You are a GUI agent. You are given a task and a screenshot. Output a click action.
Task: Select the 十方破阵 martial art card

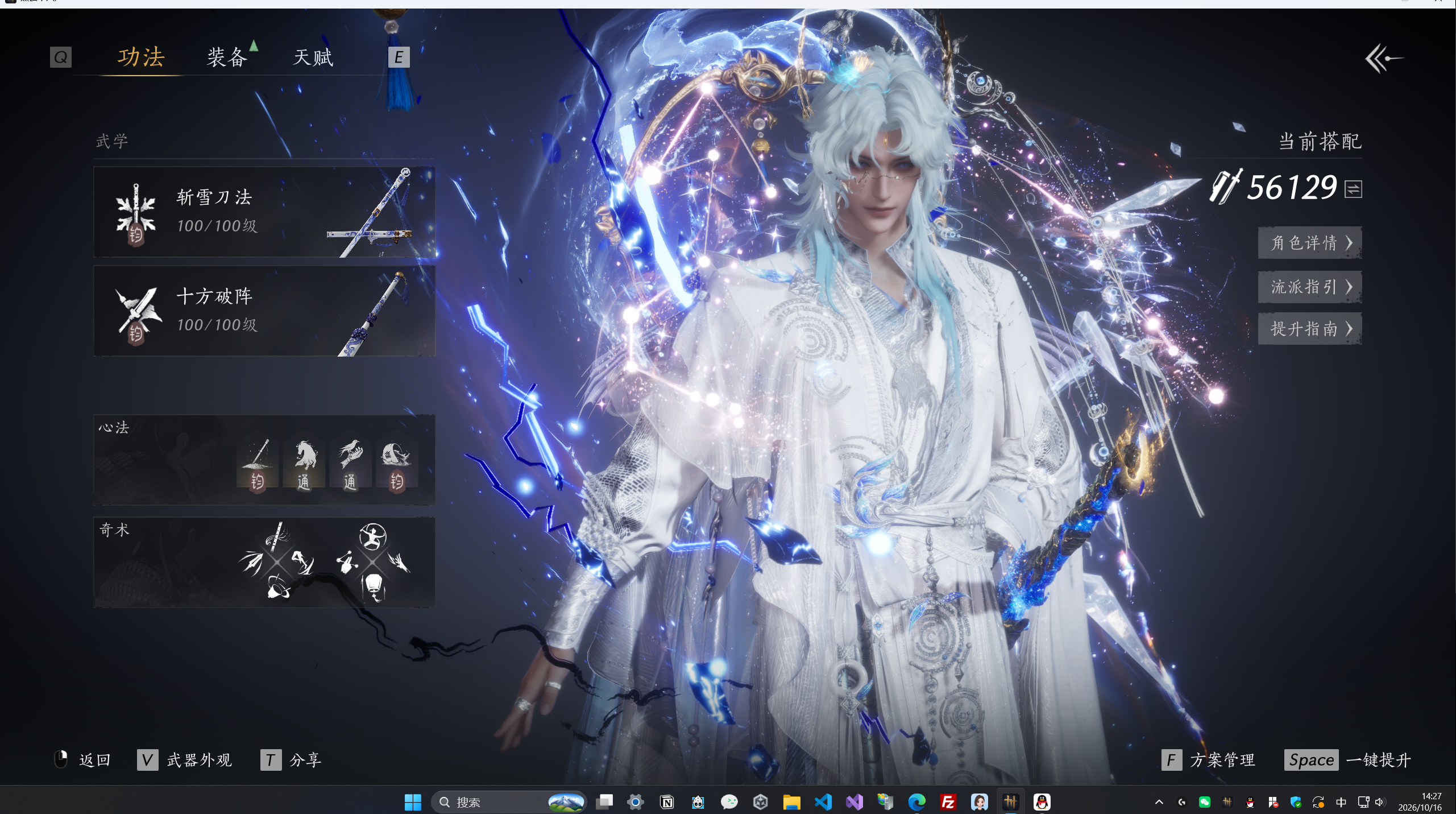pos(264,311)
